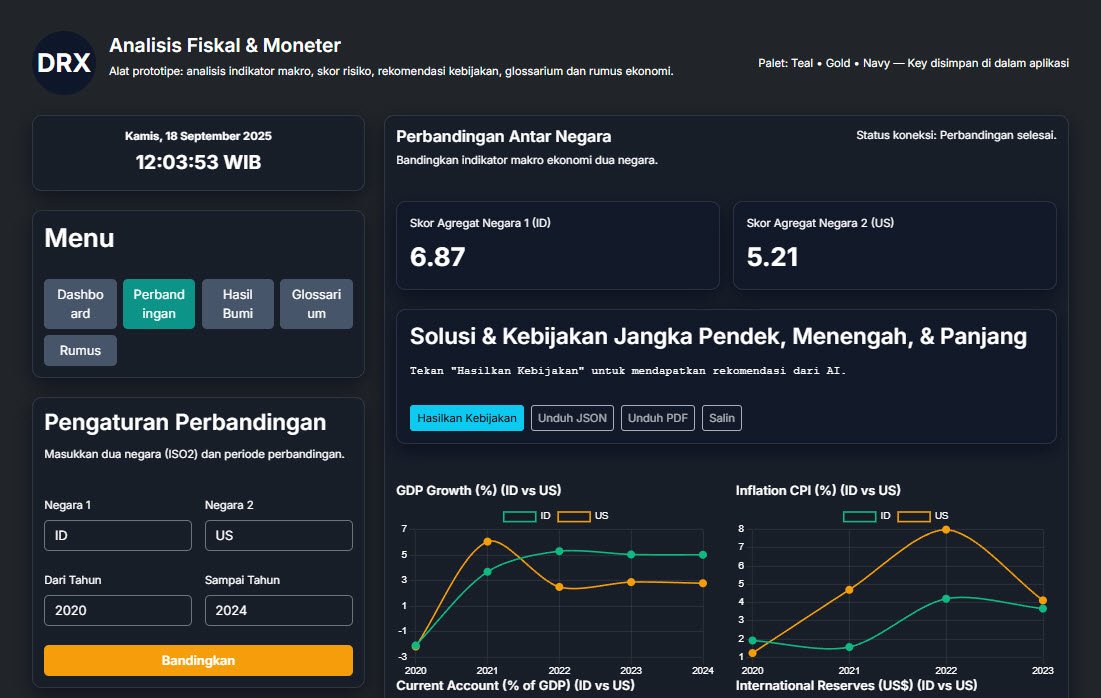Click the Unduh PDF button
The width and height of the screenshot is (1101, 698).
pos(658,418)
